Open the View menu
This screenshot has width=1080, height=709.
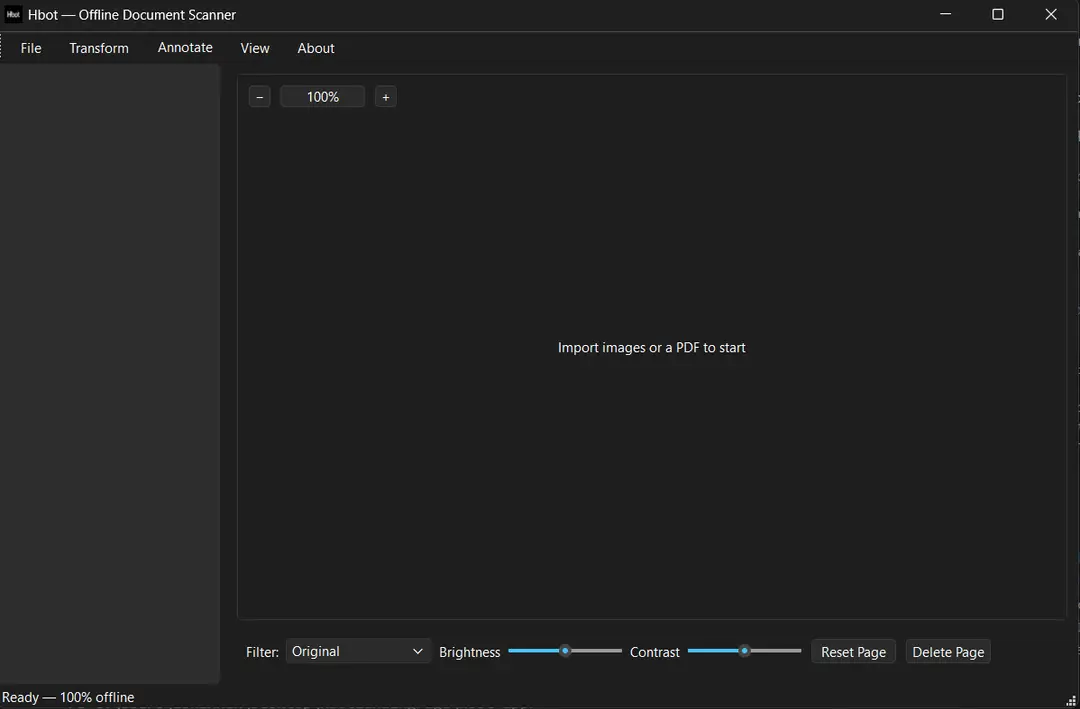click(255, 48)
